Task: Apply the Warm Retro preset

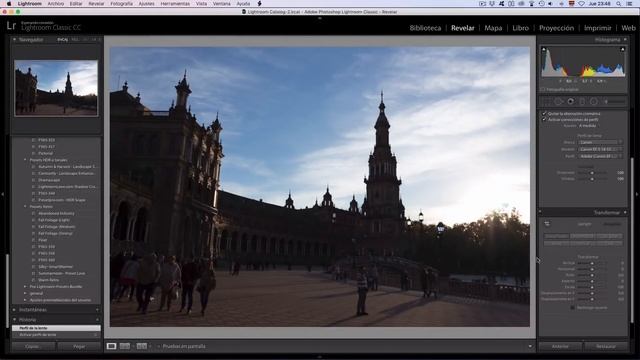Action: click(48, 280)
